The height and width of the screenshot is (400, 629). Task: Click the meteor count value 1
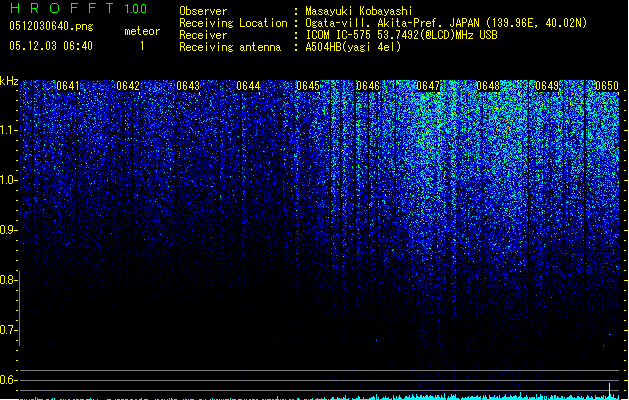[x=142, y=46]
